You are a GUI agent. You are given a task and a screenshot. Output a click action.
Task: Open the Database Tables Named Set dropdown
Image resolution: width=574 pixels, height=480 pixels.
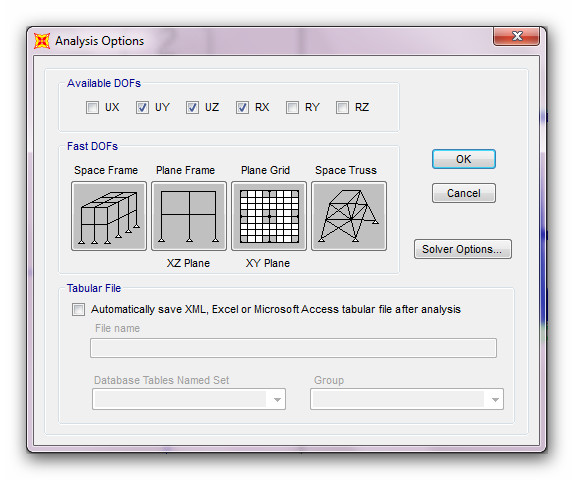click(x=189, y=399)
